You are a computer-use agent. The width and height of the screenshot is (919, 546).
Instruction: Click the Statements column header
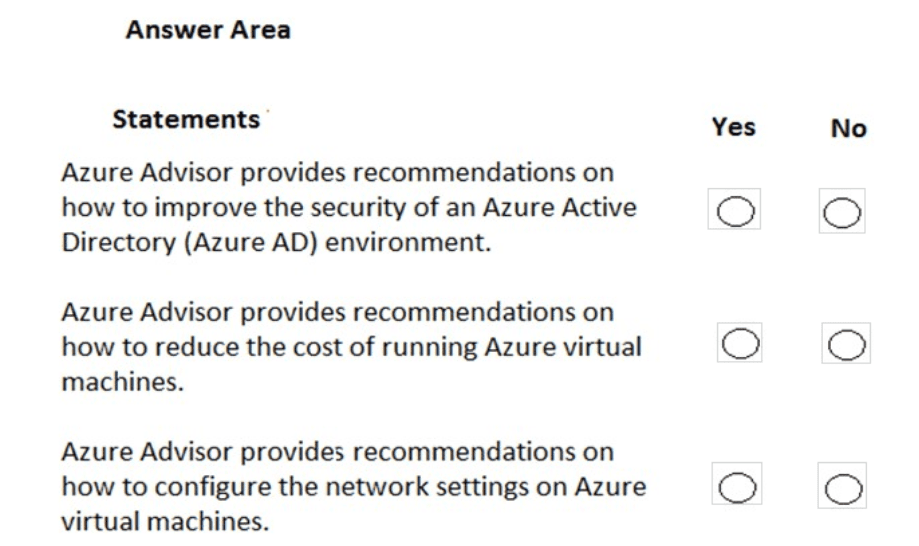pos(186,120)
